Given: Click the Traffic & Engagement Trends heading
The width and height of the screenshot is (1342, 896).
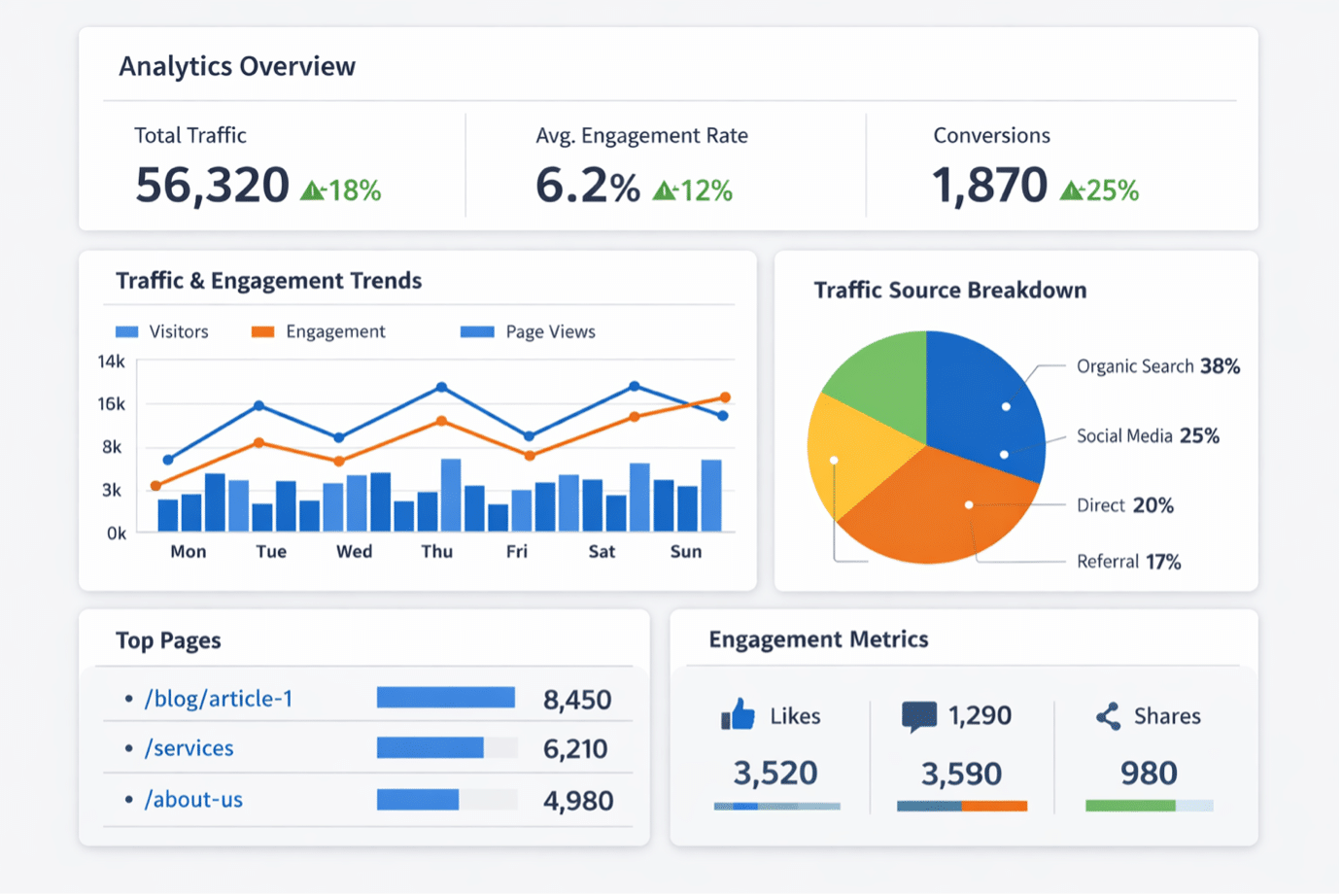Looking at the screenshot, I should click(x=269, y=281).
